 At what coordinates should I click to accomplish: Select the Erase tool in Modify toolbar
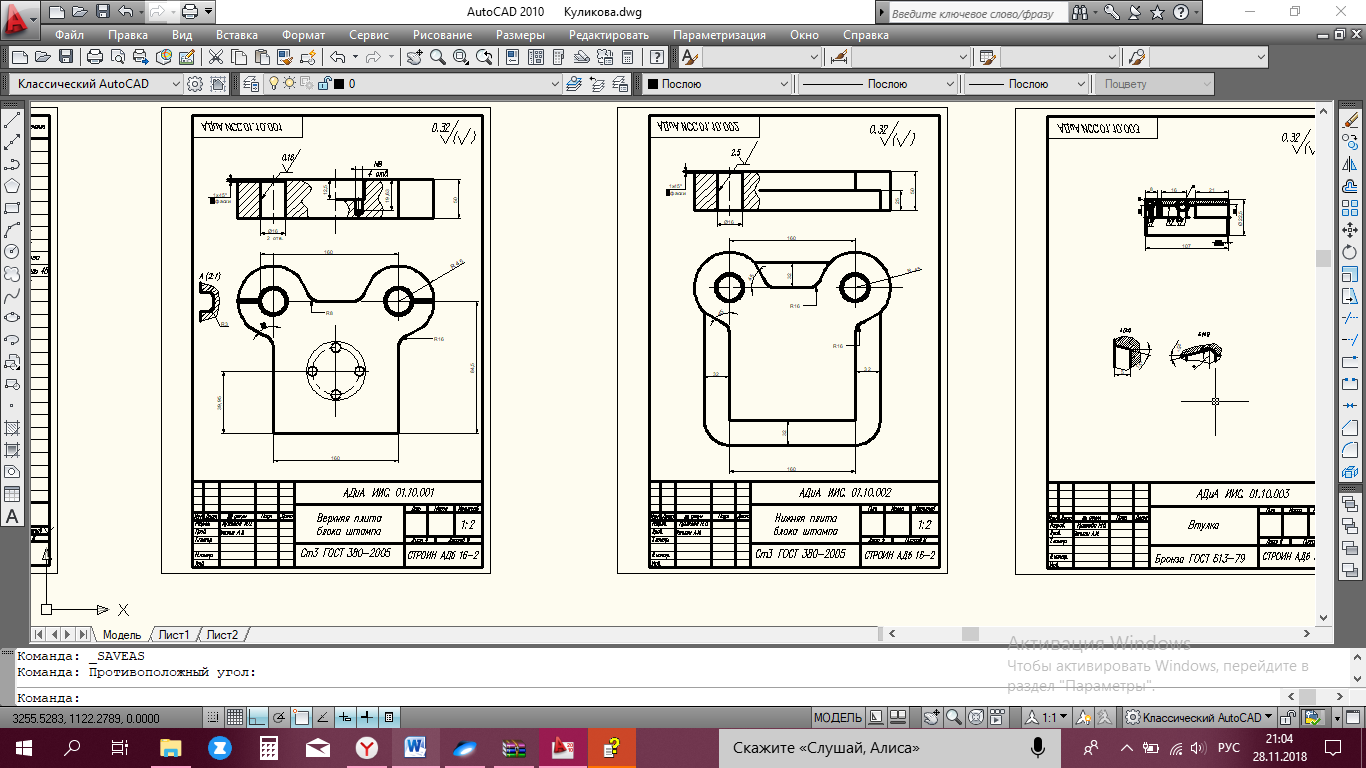click(1350, 121)
